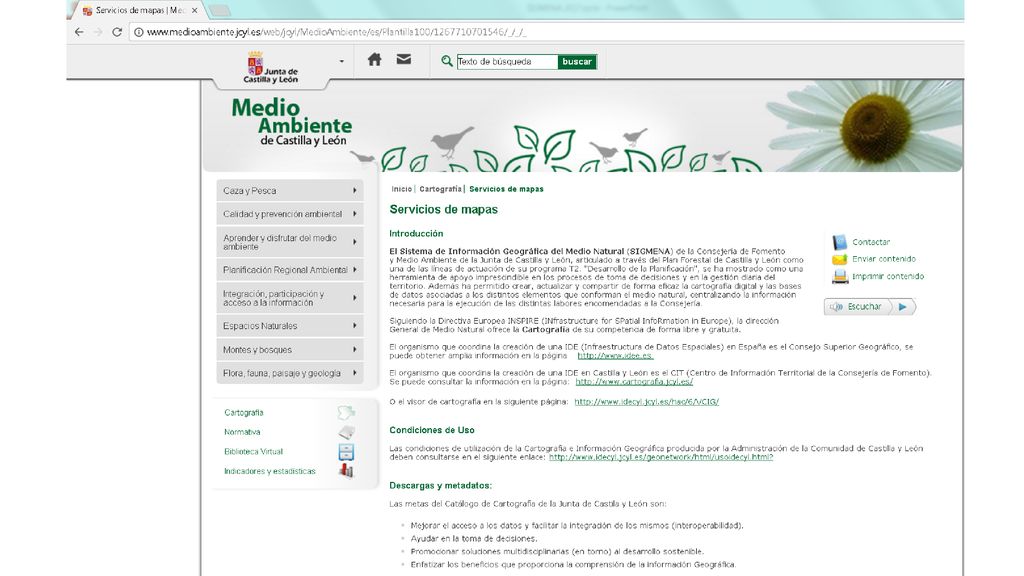The image size is (1024, 576).
Task: Open the Normativa sidebar link
Action: coord(242,432)
